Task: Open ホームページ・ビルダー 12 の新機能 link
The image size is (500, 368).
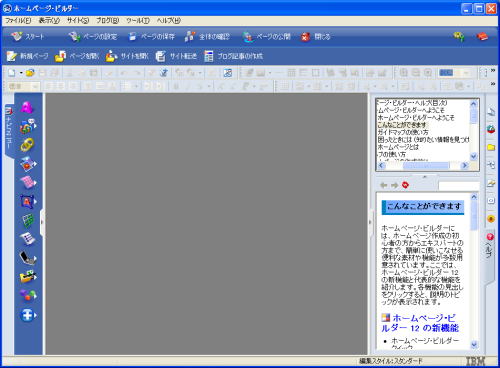Action: (420, 323)
